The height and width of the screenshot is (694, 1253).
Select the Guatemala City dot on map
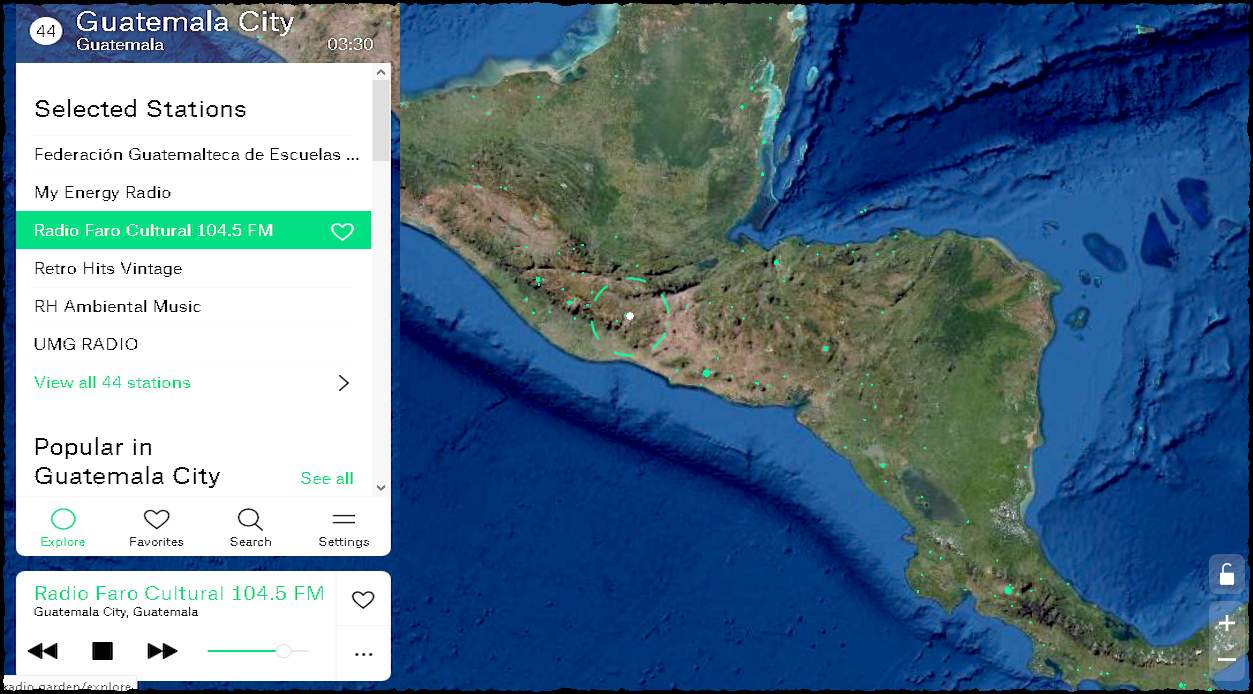(629, 316)
